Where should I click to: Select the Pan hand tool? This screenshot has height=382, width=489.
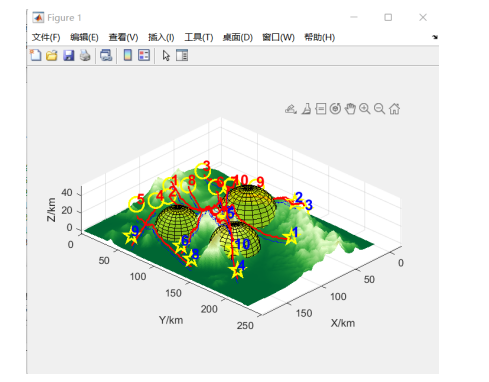350,109
